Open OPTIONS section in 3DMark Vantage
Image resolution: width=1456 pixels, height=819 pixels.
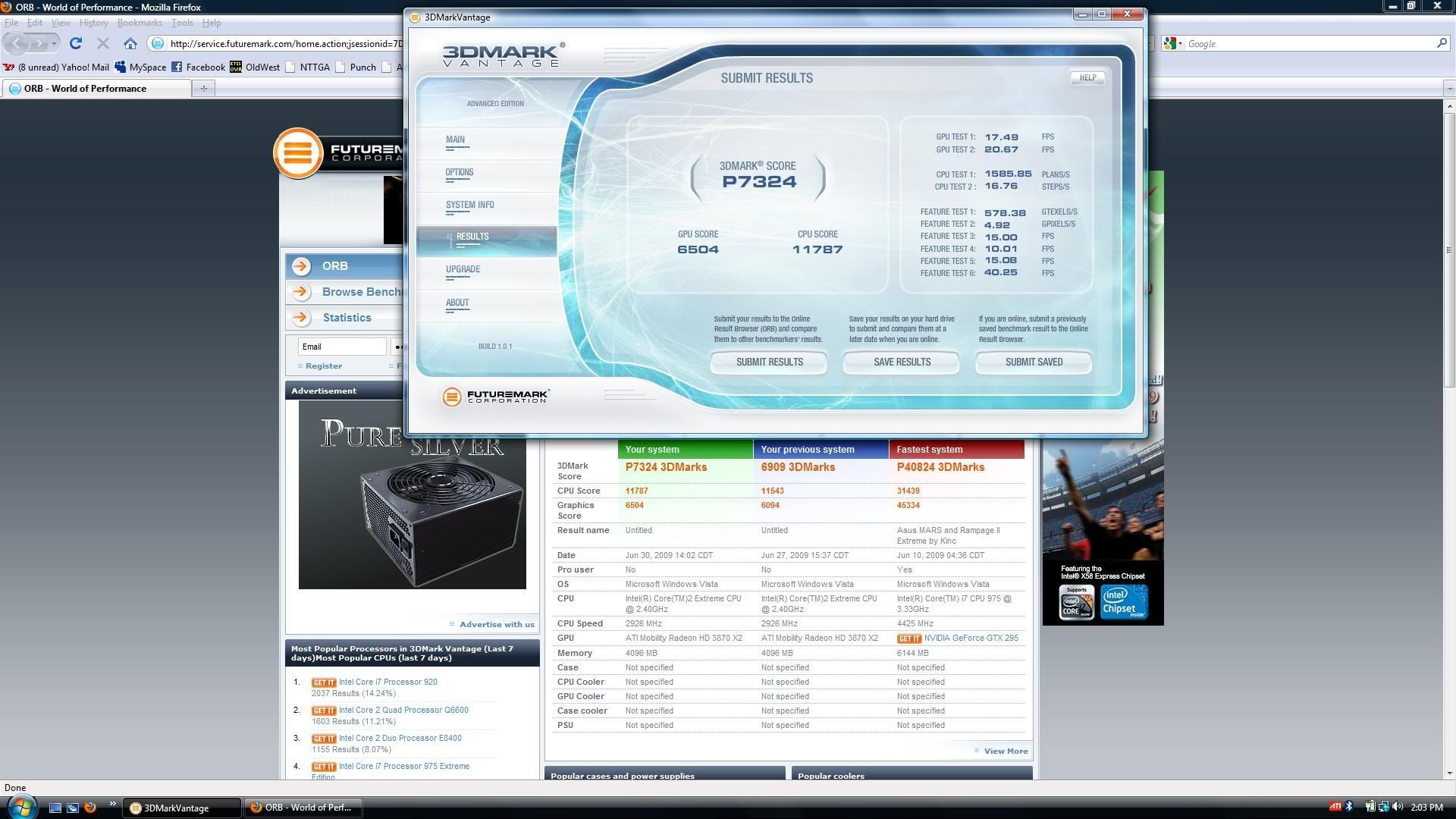[460, 173]
